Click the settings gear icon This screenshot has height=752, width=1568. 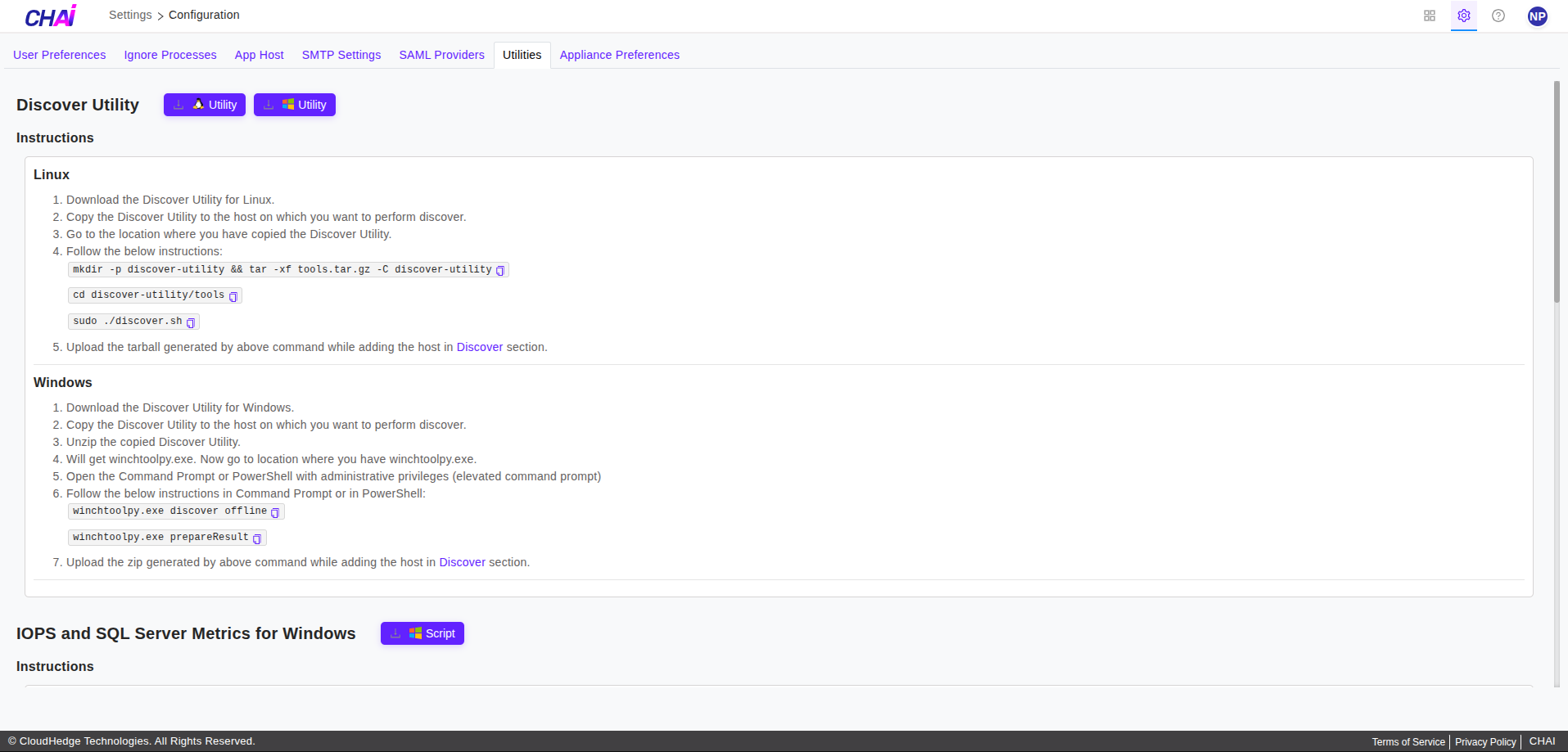click(x=1463, y=16)
